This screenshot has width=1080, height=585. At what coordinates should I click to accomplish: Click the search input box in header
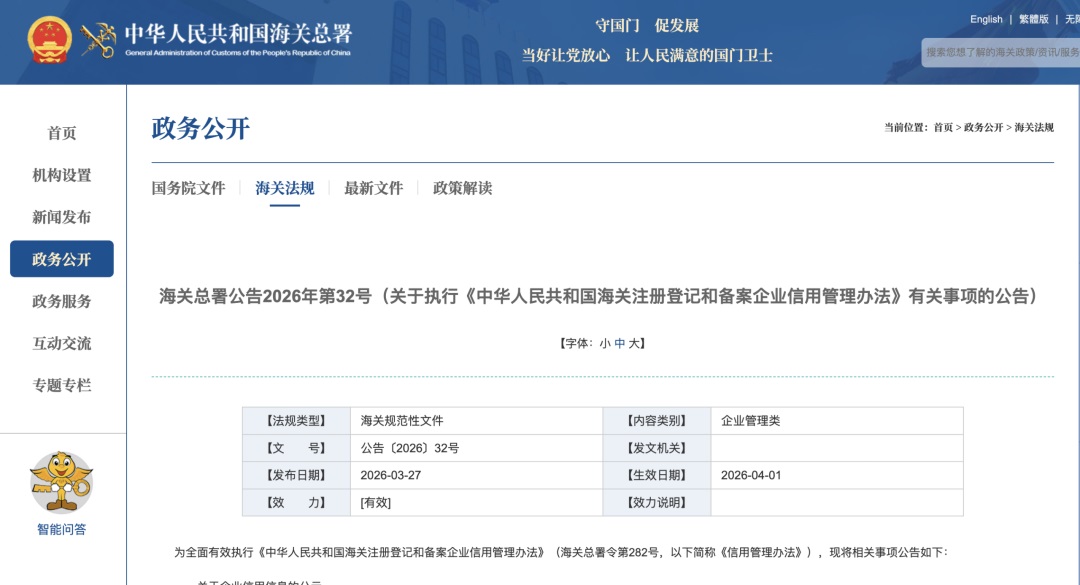pos(1000,52)
